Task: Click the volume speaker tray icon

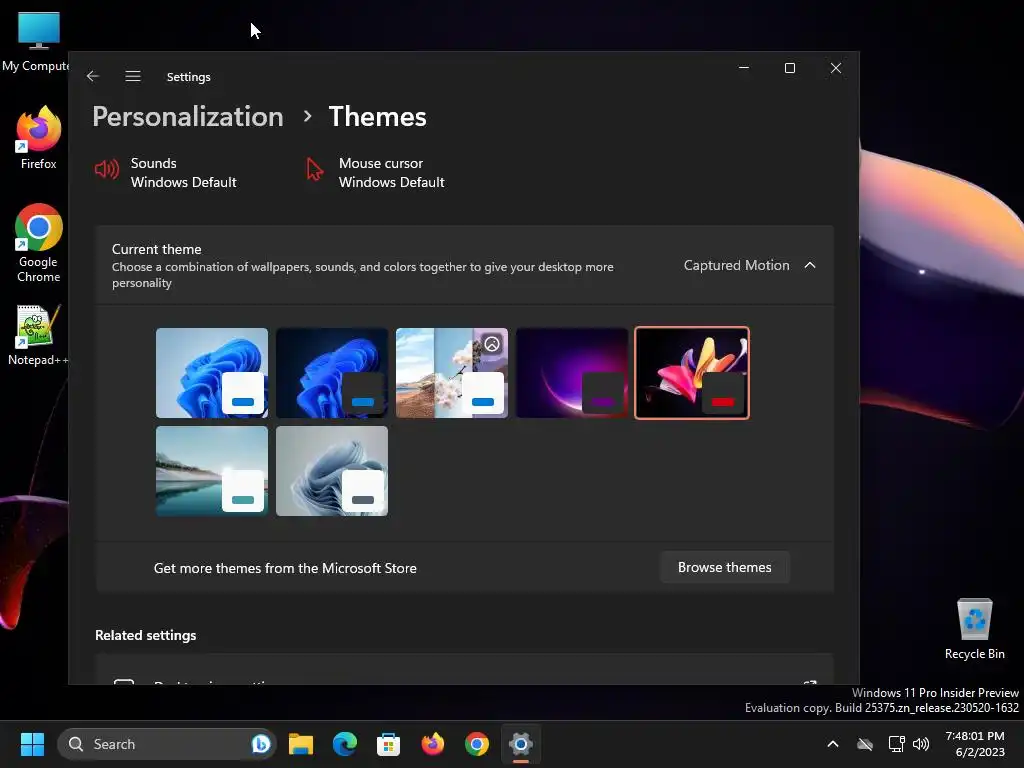Action: point(921,744)
